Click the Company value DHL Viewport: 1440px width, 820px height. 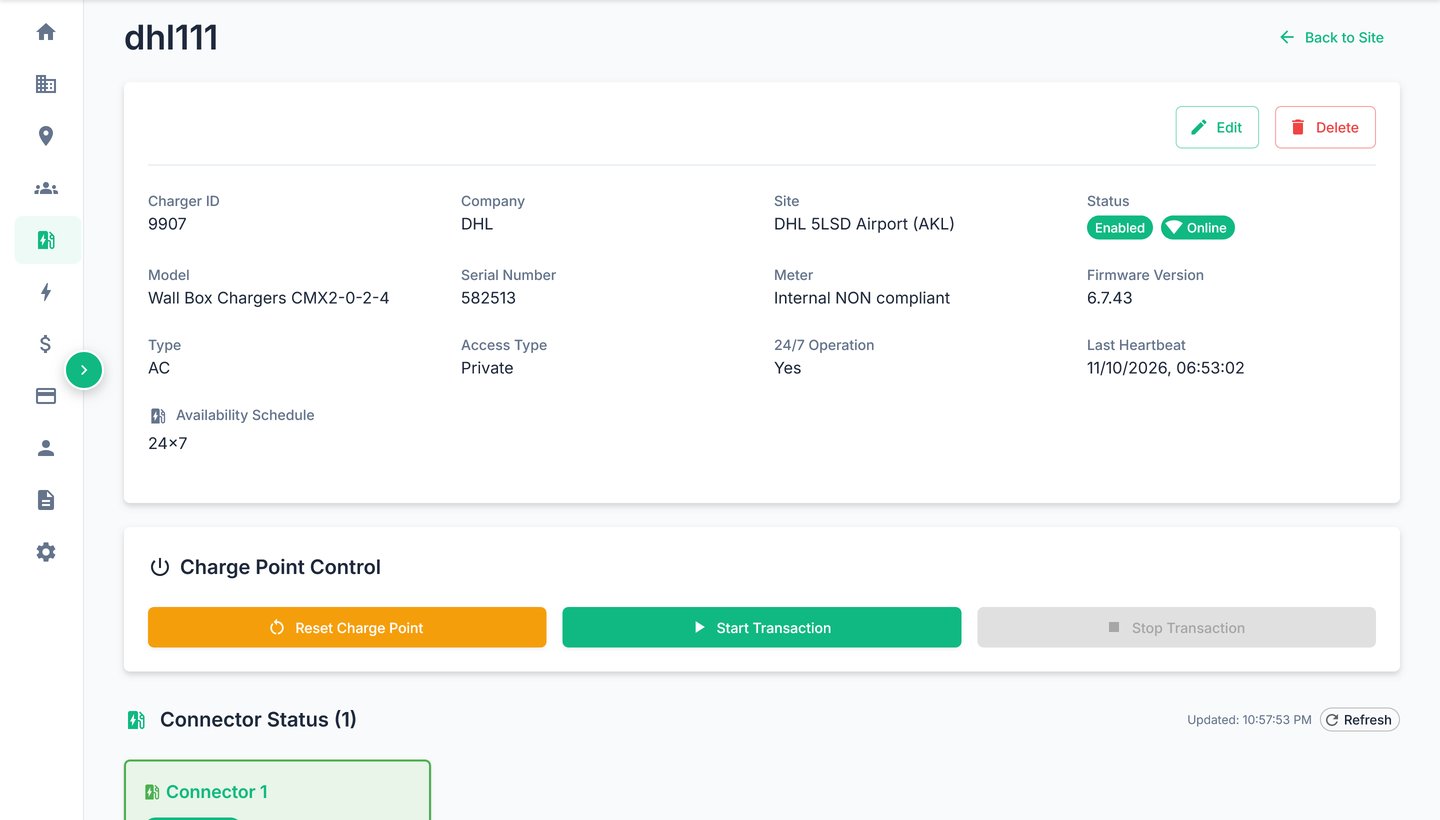(477, 224)
